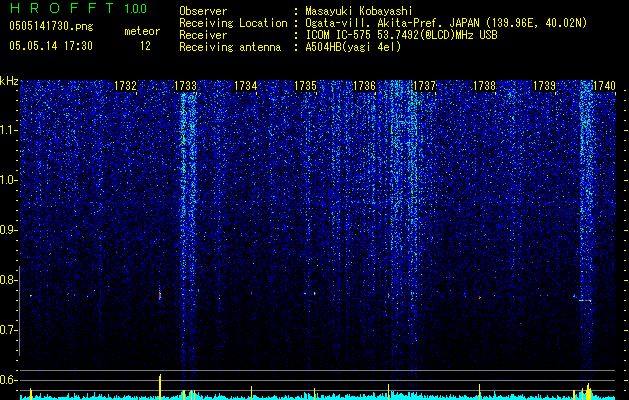Click the 1734 time marker

click(246, 86)
